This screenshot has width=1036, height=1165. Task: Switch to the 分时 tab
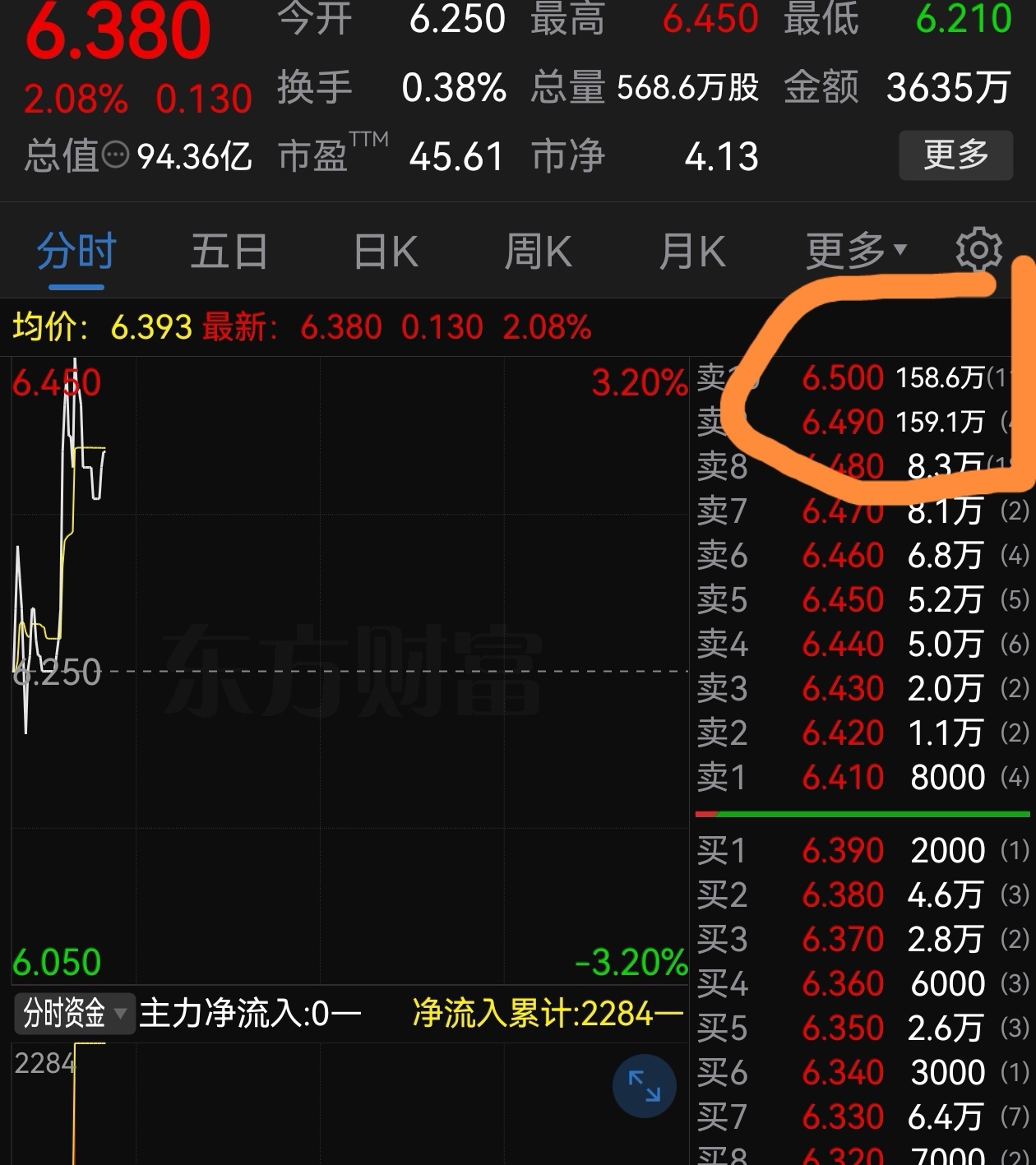tap(76, 251)
